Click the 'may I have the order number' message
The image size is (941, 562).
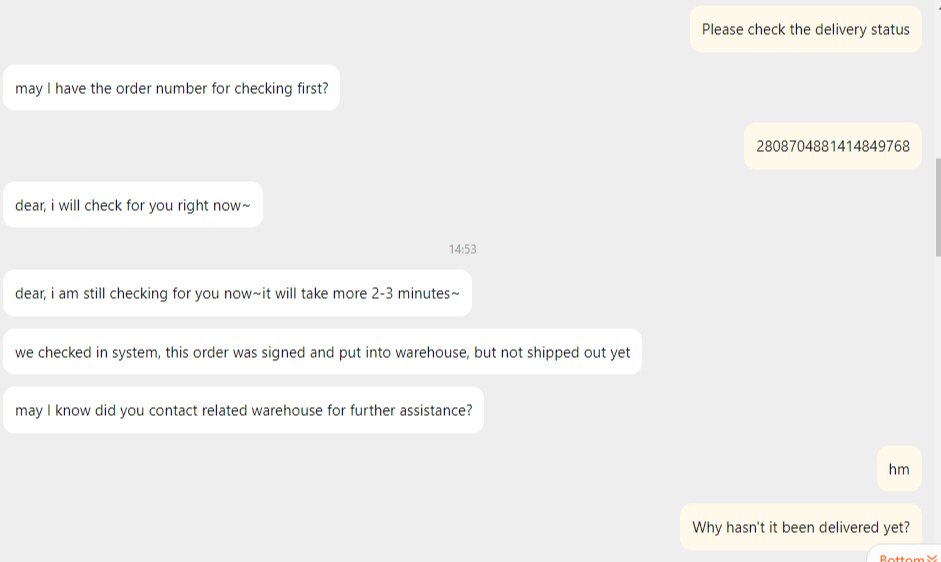point(171,88)
